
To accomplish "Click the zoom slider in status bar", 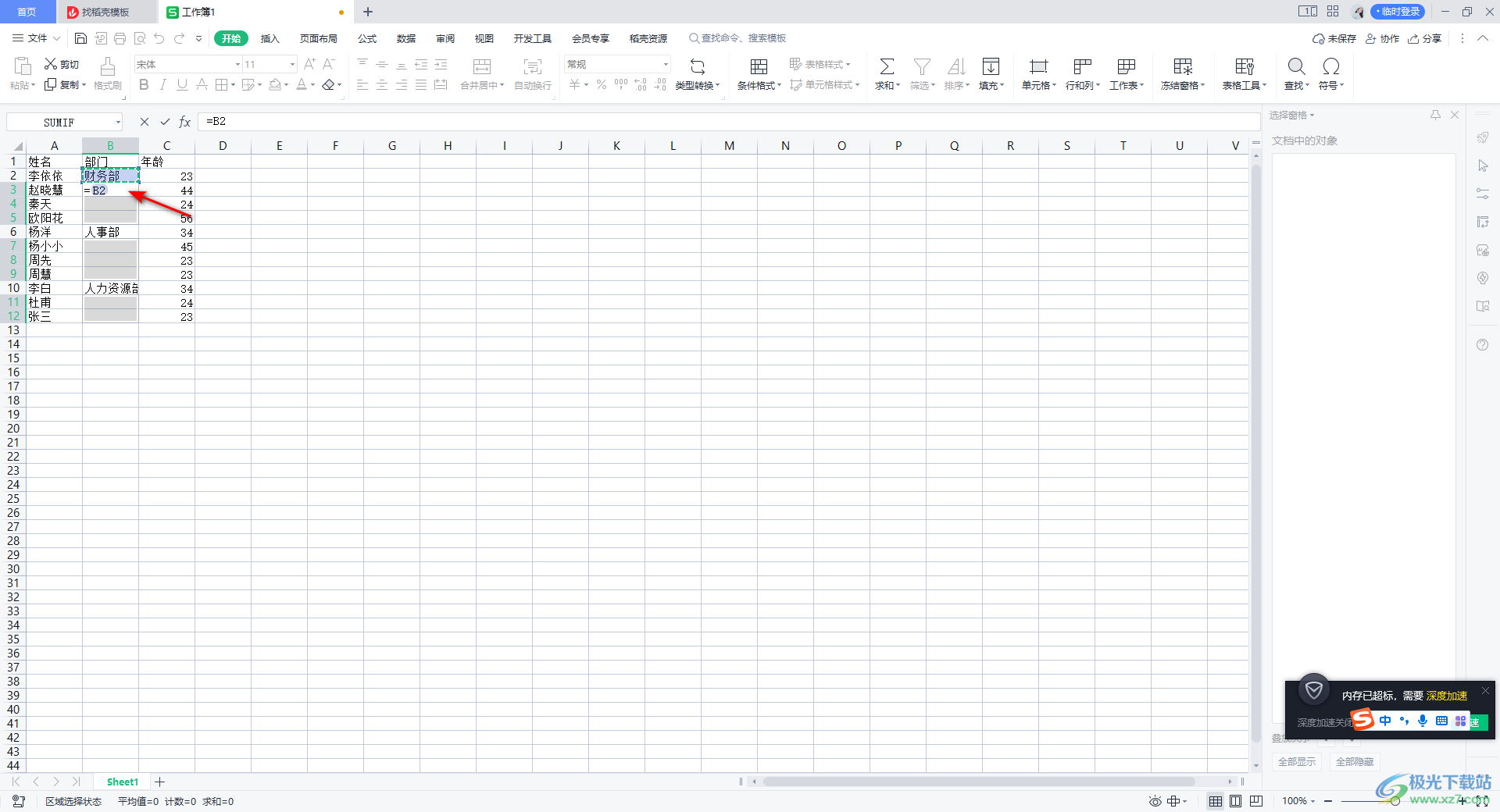I will coord(1395,801).
